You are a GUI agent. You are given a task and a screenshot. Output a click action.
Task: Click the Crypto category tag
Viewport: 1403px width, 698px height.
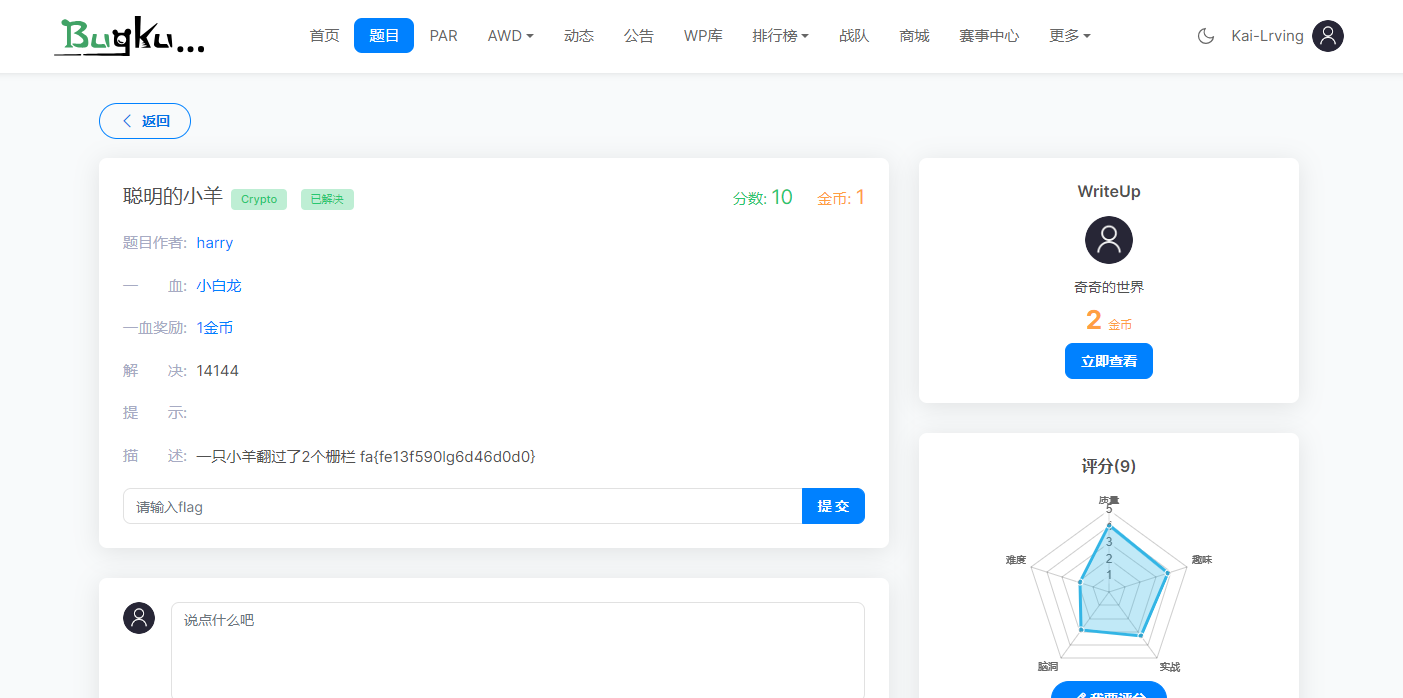point(259,199)
